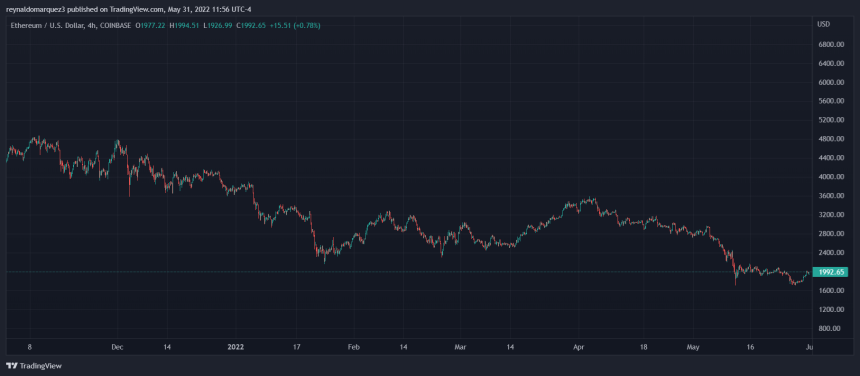Click the '8' date label on time axis
Viewport: 860px width, 376px height.
[x=30, y=347]
